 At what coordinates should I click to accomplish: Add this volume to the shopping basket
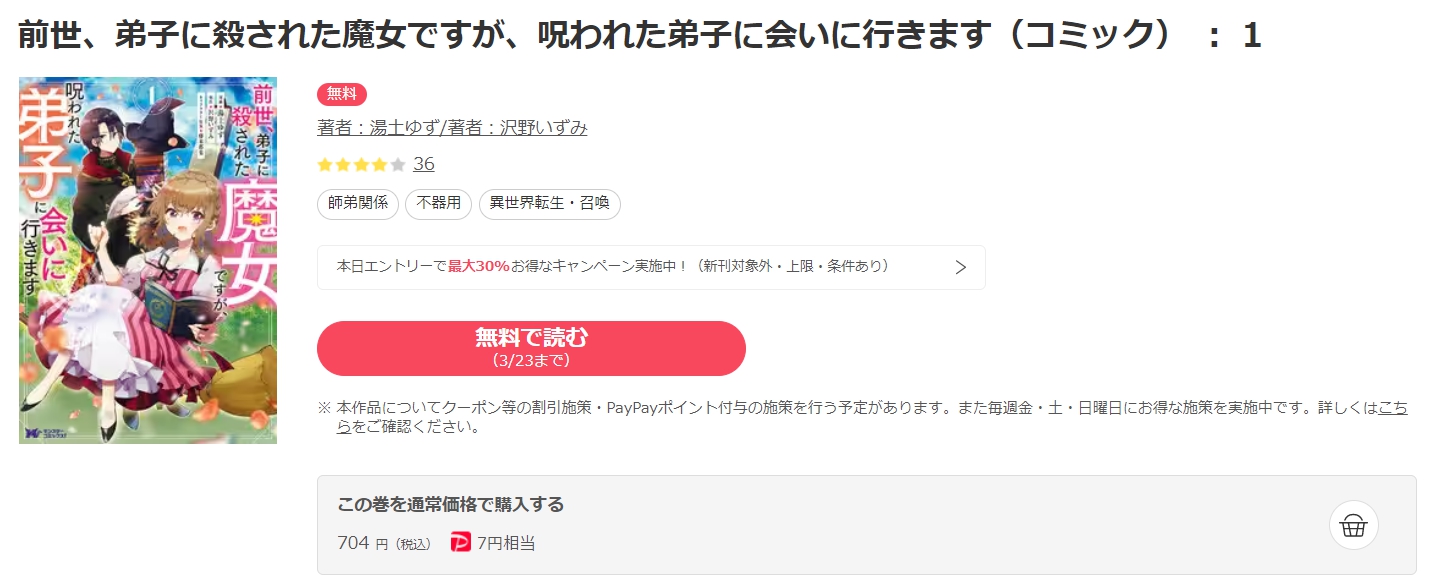(x=1353, y=525)
